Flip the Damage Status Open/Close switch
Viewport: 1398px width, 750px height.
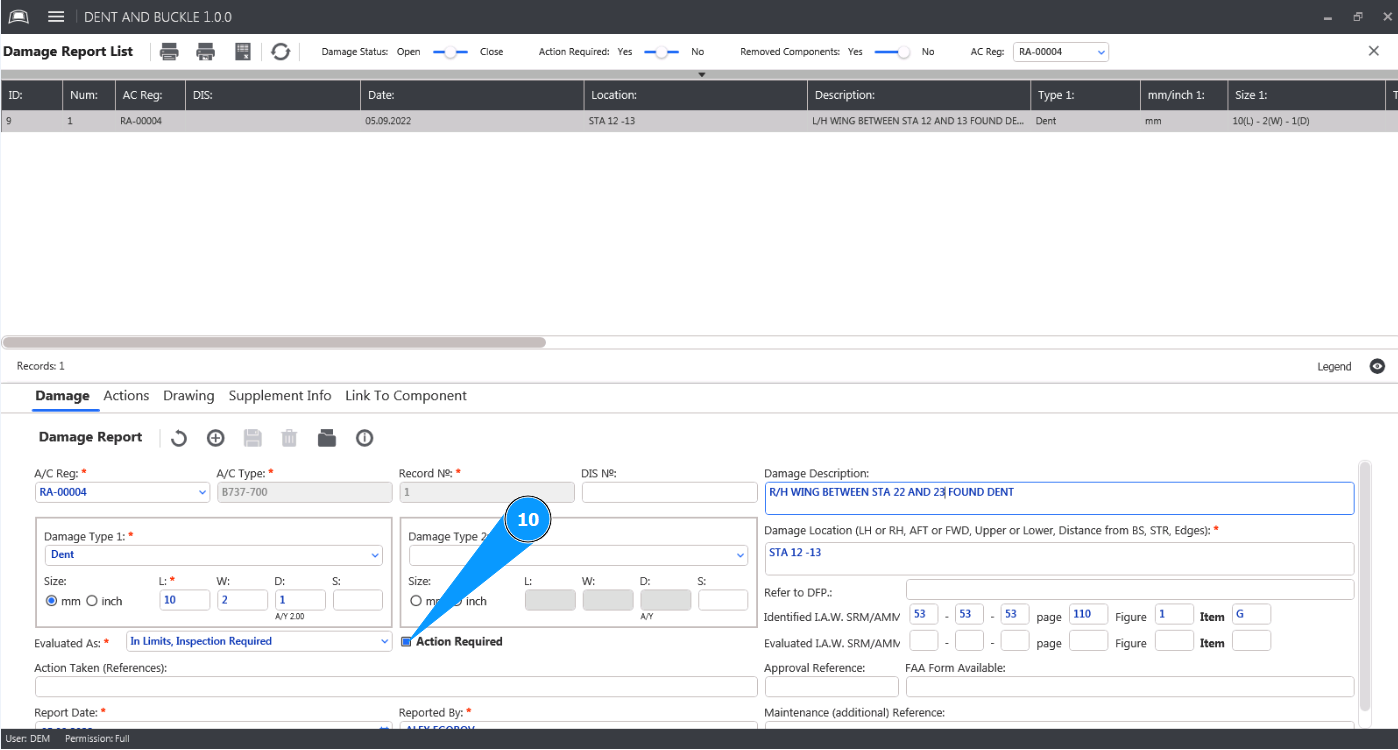(450, 52)
